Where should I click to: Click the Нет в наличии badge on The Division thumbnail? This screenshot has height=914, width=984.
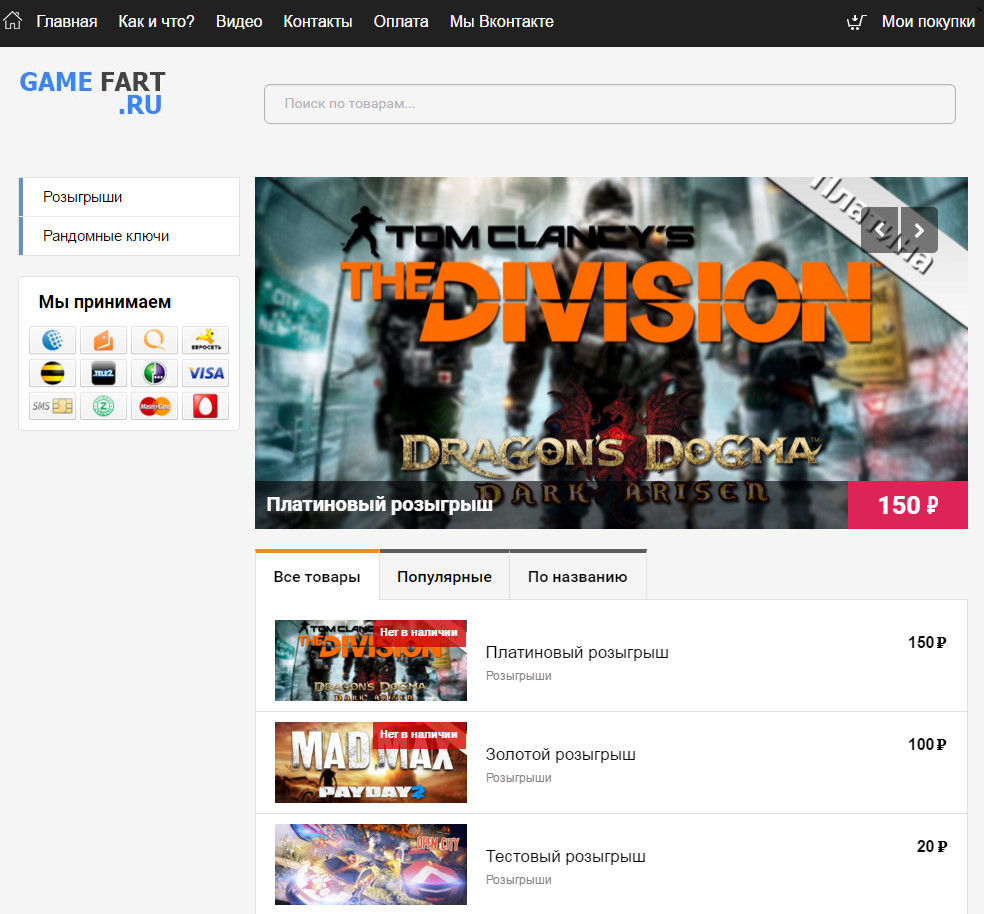click(419, 633)
